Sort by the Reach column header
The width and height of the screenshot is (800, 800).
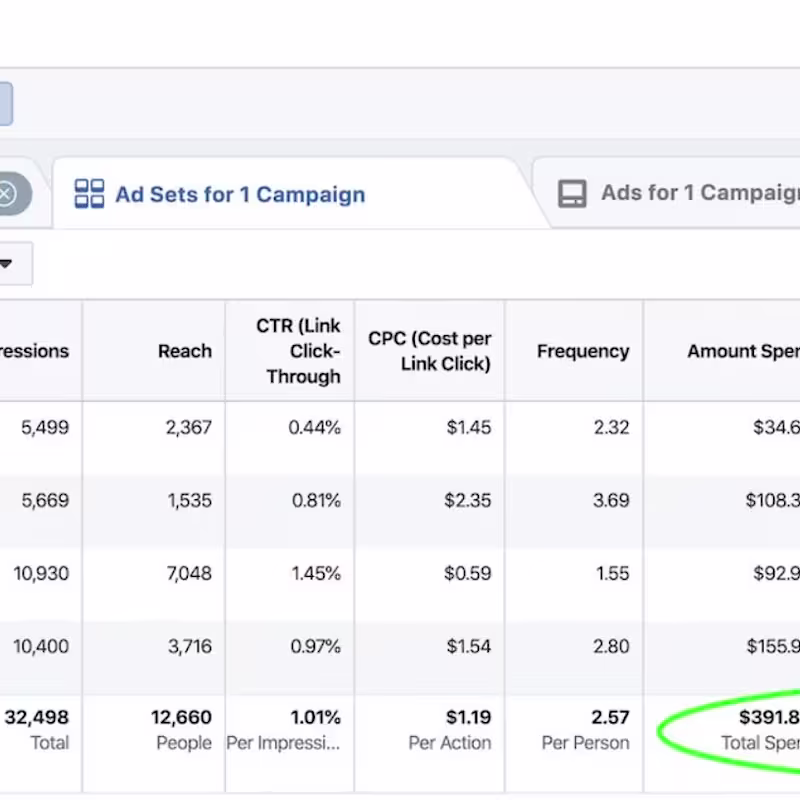tap(185, 351)
